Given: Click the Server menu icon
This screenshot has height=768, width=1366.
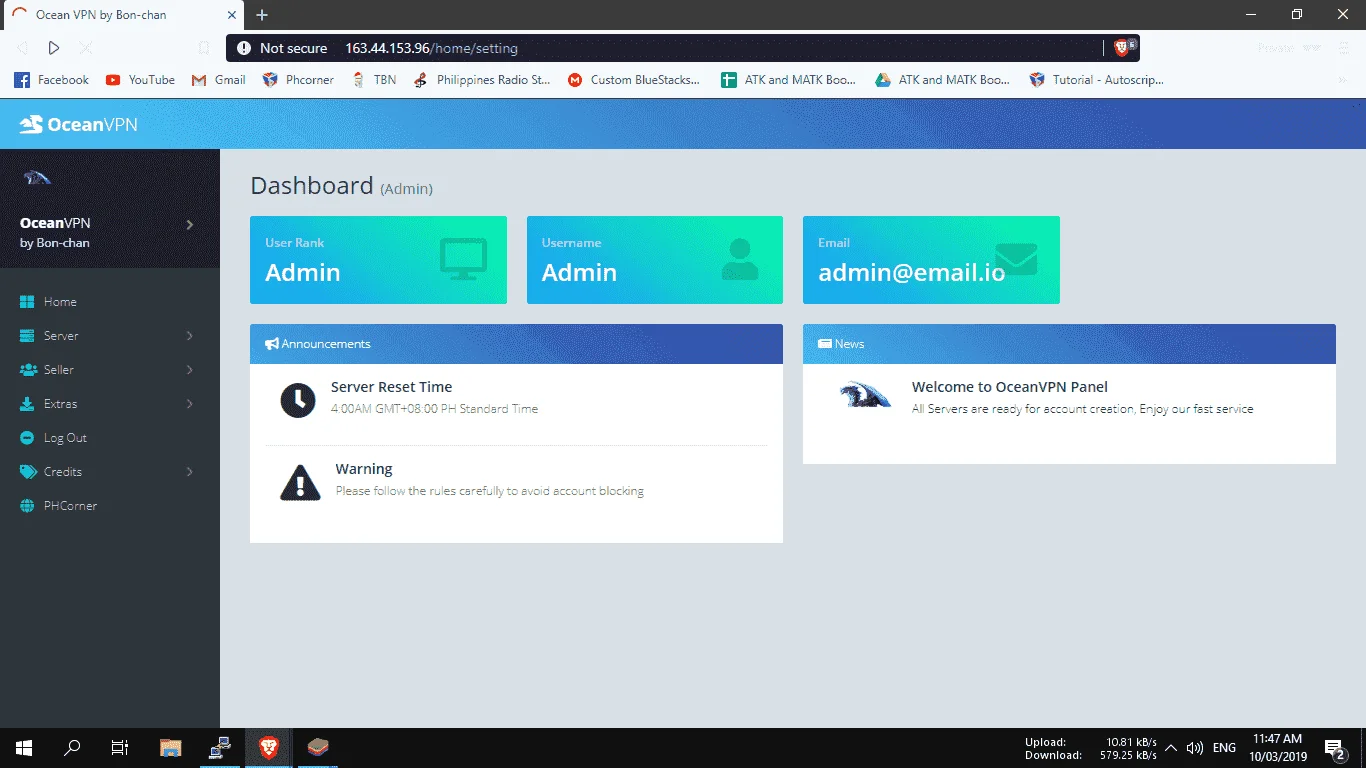Looking at the screenshot, I should click(x=27, y=336).
